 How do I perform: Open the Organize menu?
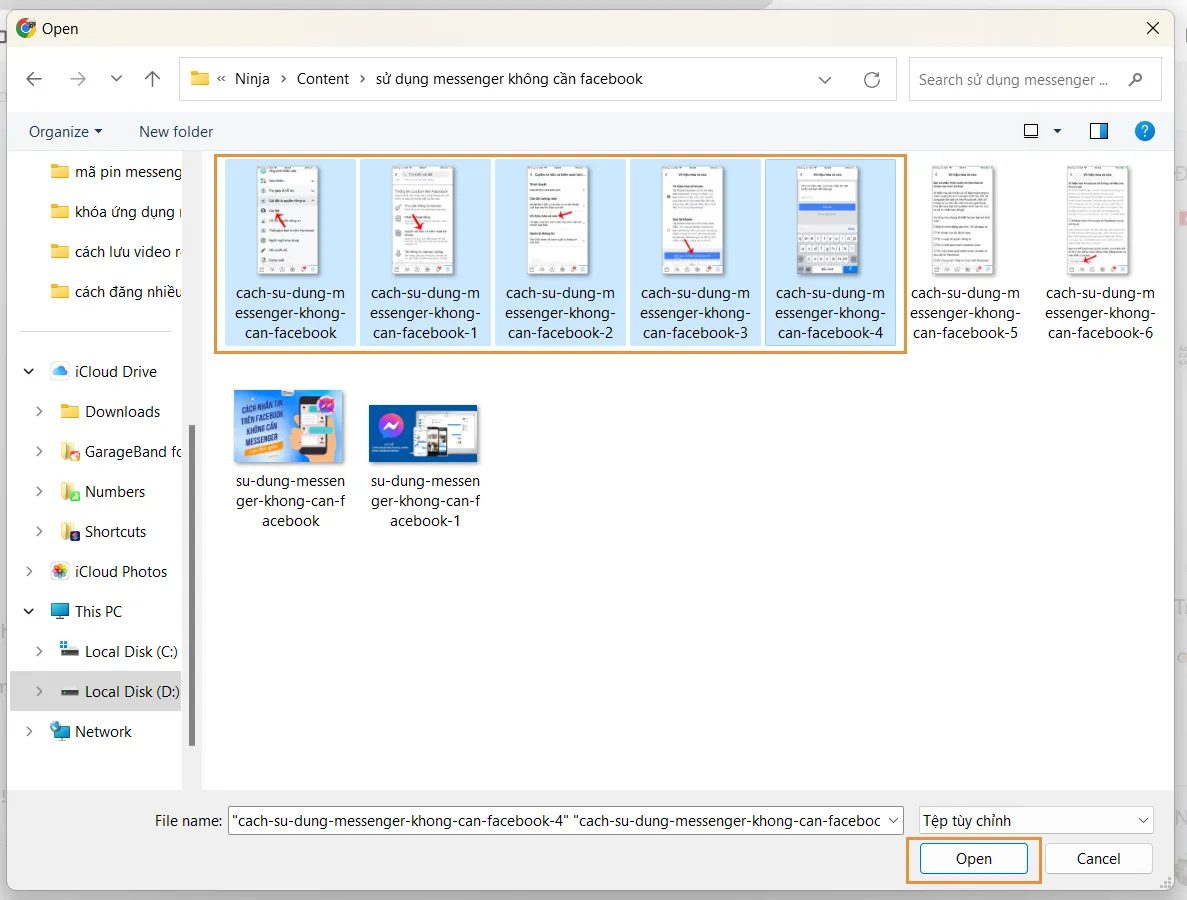65,131
